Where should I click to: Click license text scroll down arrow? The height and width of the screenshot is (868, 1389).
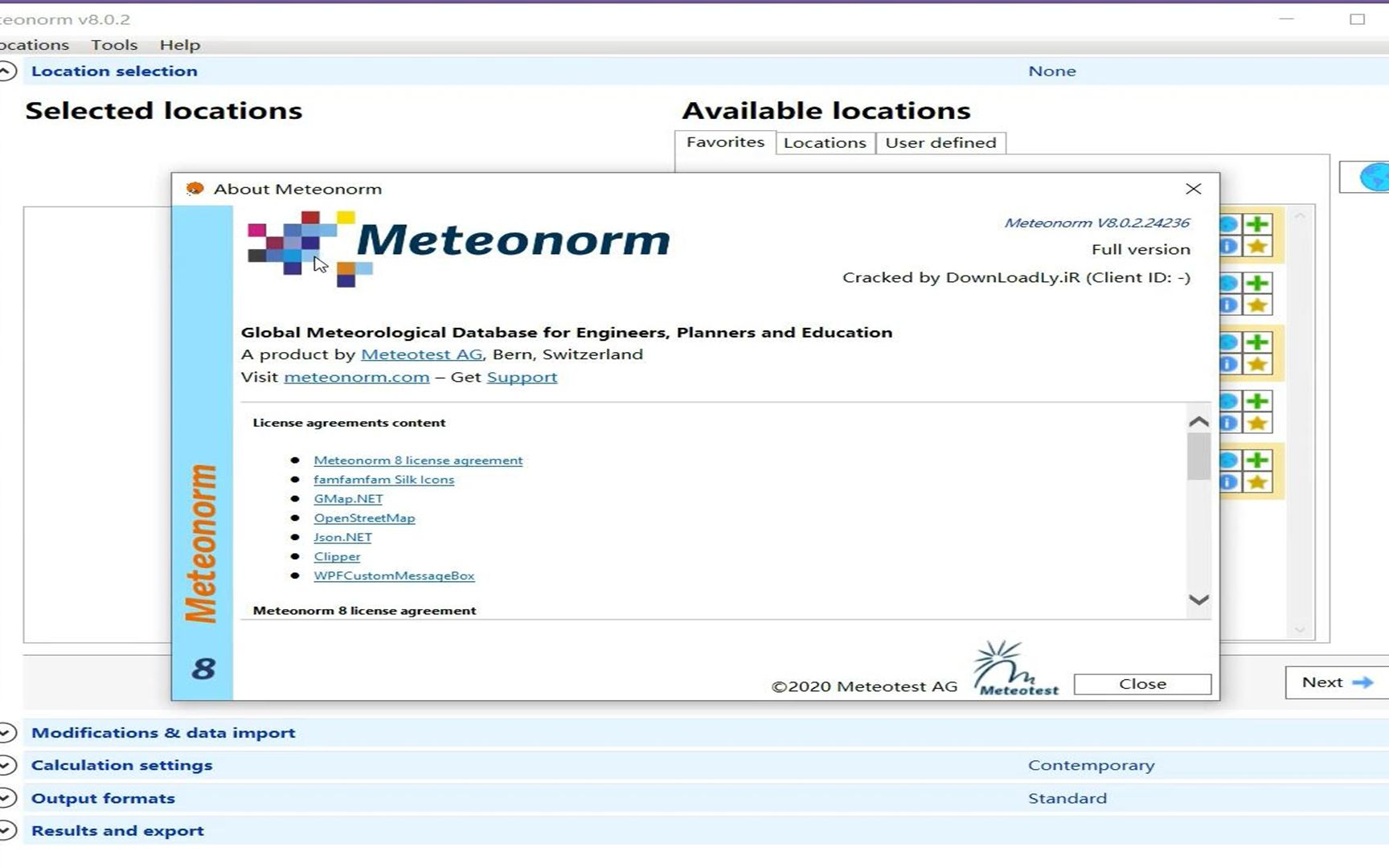[1198, 600]
